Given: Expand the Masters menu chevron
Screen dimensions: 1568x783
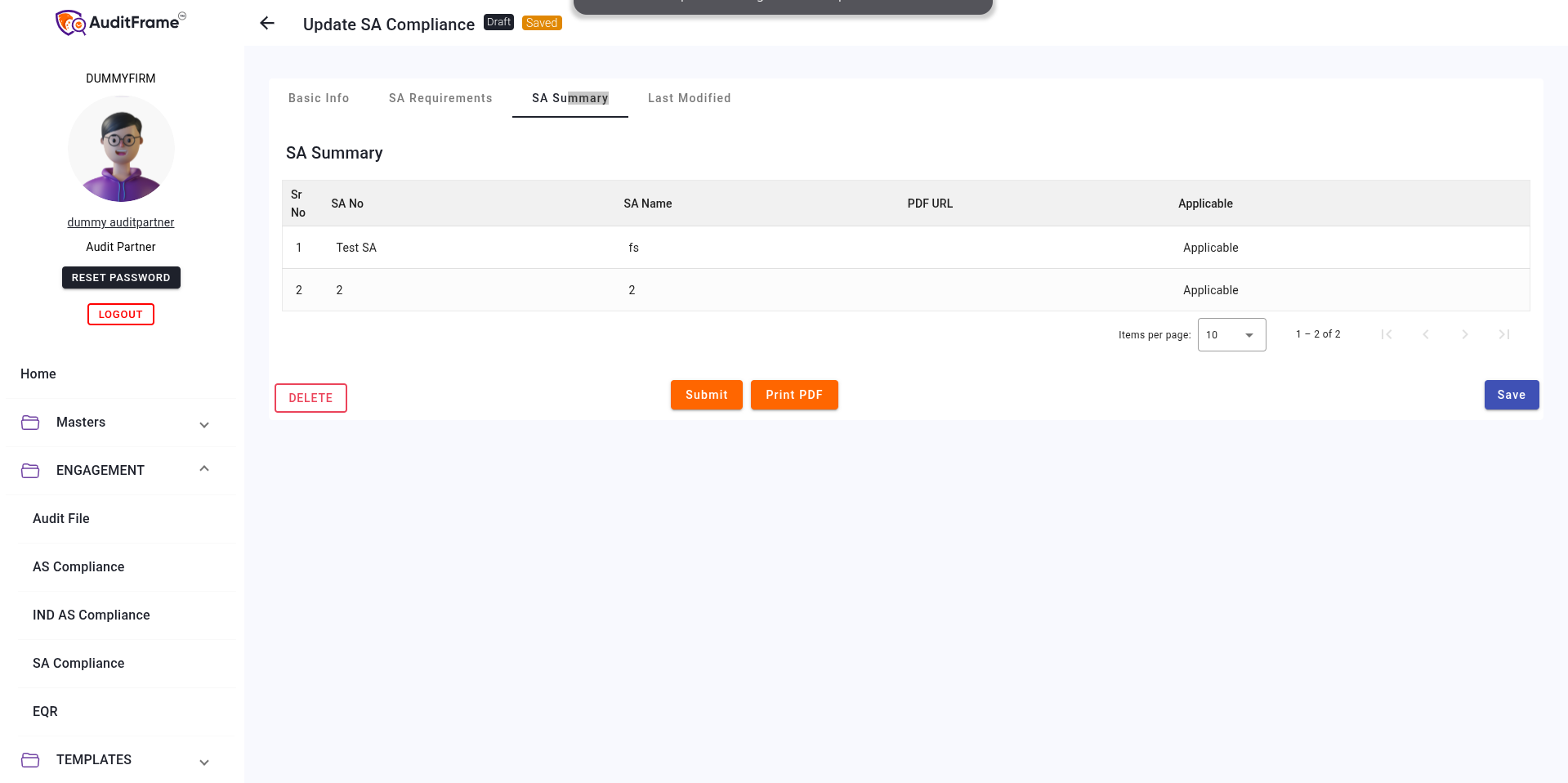Looking at the screenshot, I should 204,424.
